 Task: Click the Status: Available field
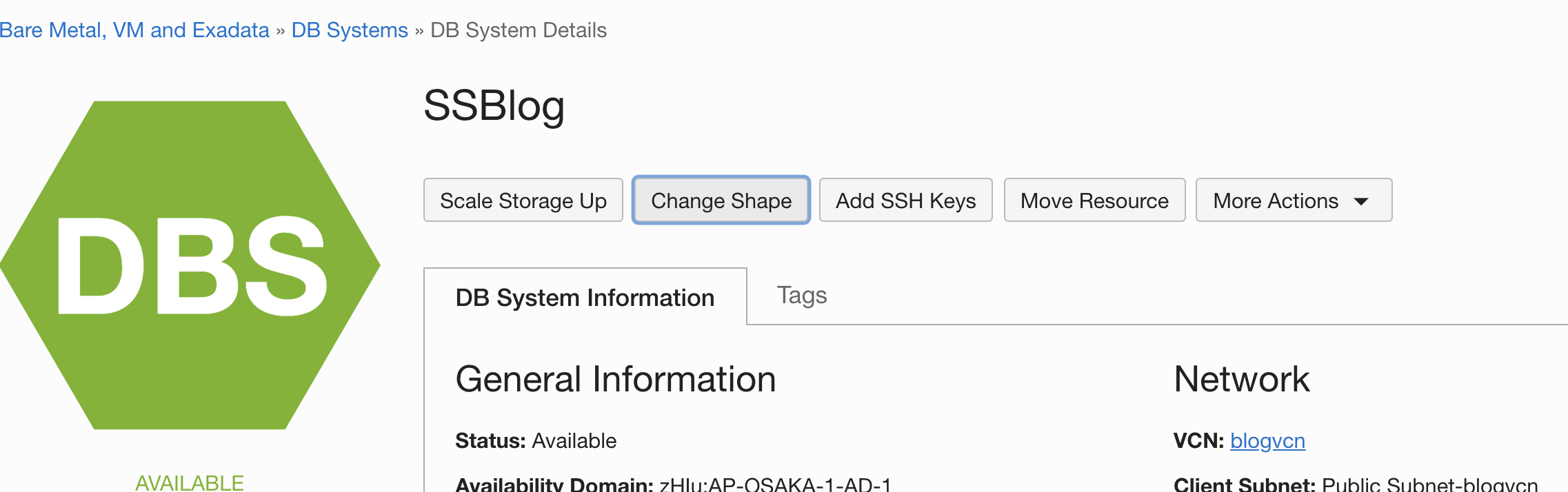click(536, 440)
